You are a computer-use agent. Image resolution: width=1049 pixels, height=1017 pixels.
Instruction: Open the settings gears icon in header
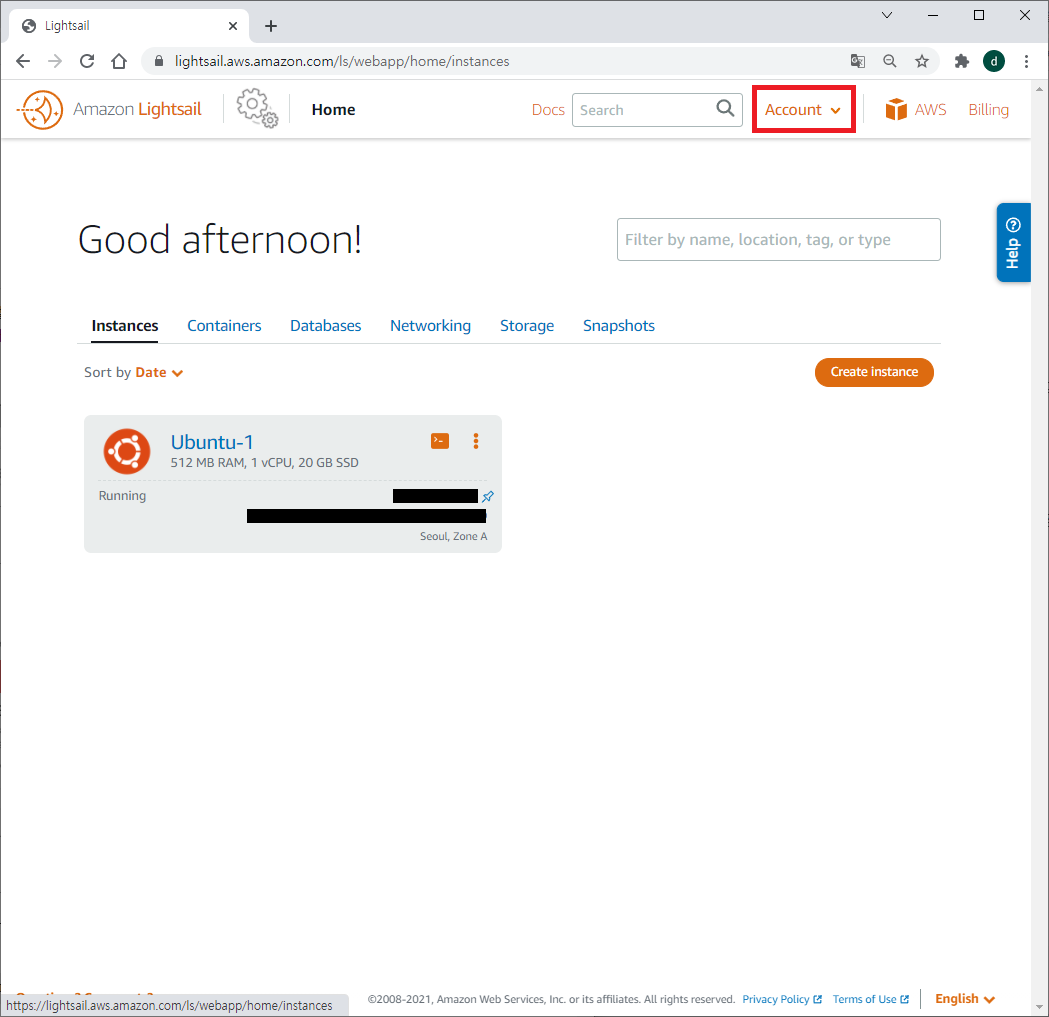click(257, 108)
